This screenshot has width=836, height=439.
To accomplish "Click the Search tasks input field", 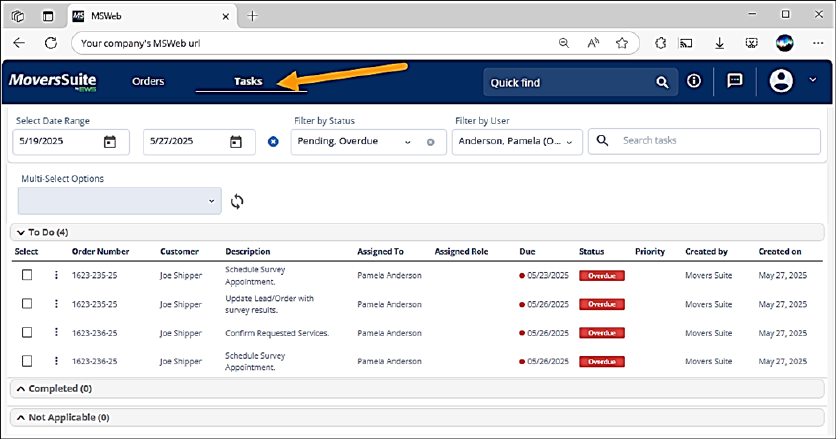I will point(710,141).
